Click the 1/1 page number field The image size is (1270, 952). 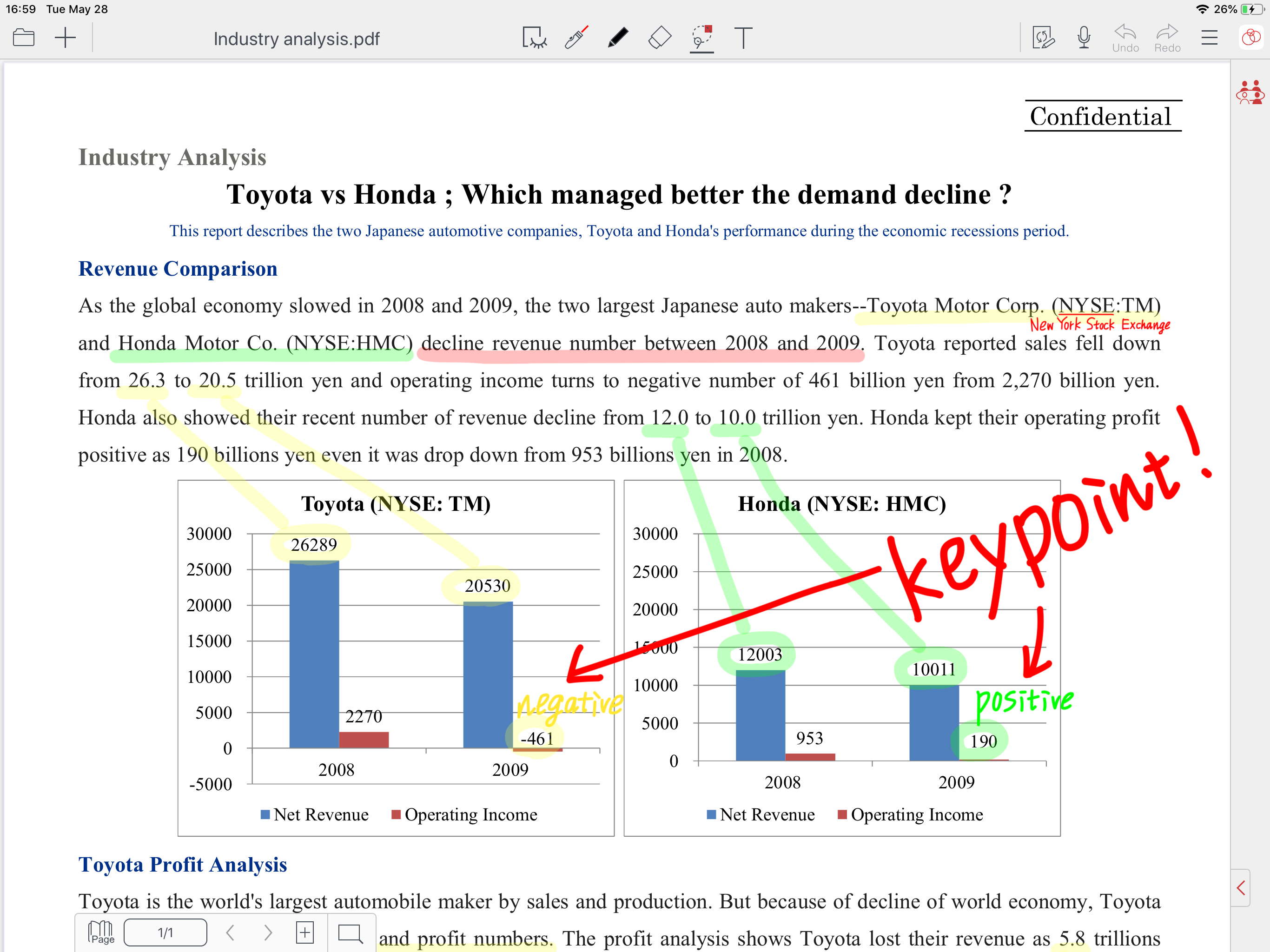click(165, 932)
